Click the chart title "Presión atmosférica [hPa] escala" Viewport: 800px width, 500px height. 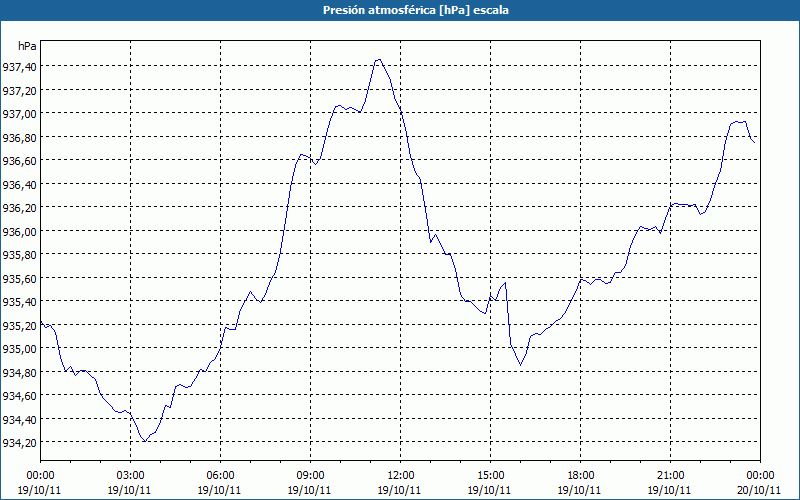click(416, 10)
